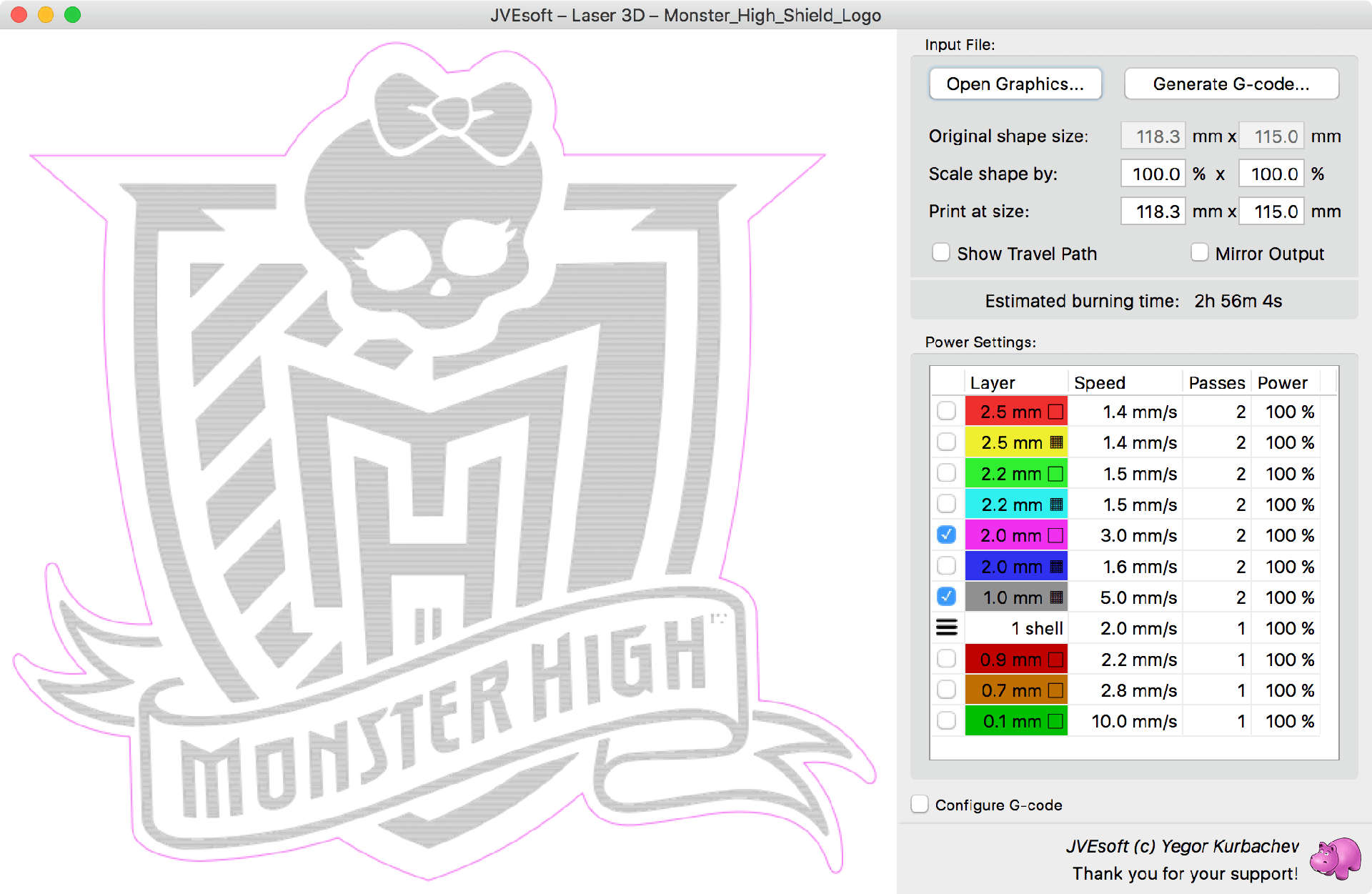This screenshot has height=894, width=1372.
Task: Click the window title text
Action: pos(685,15)
